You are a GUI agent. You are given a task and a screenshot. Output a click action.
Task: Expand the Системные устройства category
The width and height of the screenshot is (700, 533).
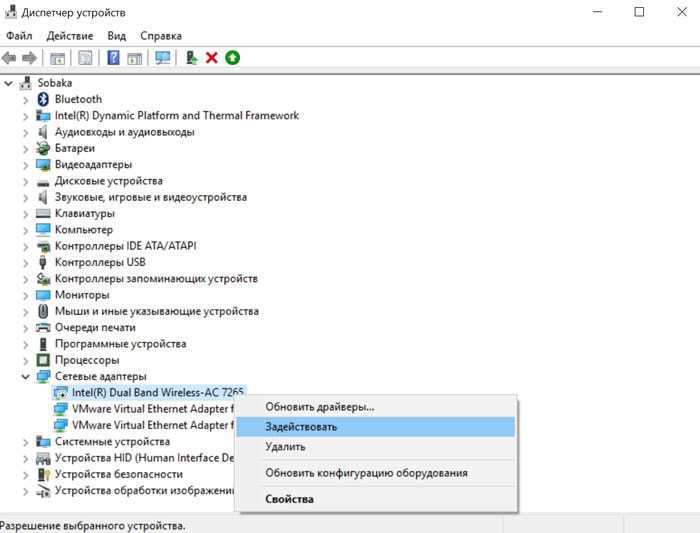pos(25,442)
